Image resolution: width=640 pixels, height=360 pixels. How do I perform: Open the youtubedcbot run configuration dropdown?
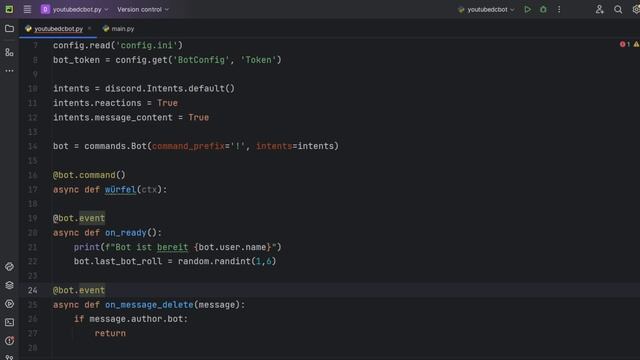tap(486, 9)
